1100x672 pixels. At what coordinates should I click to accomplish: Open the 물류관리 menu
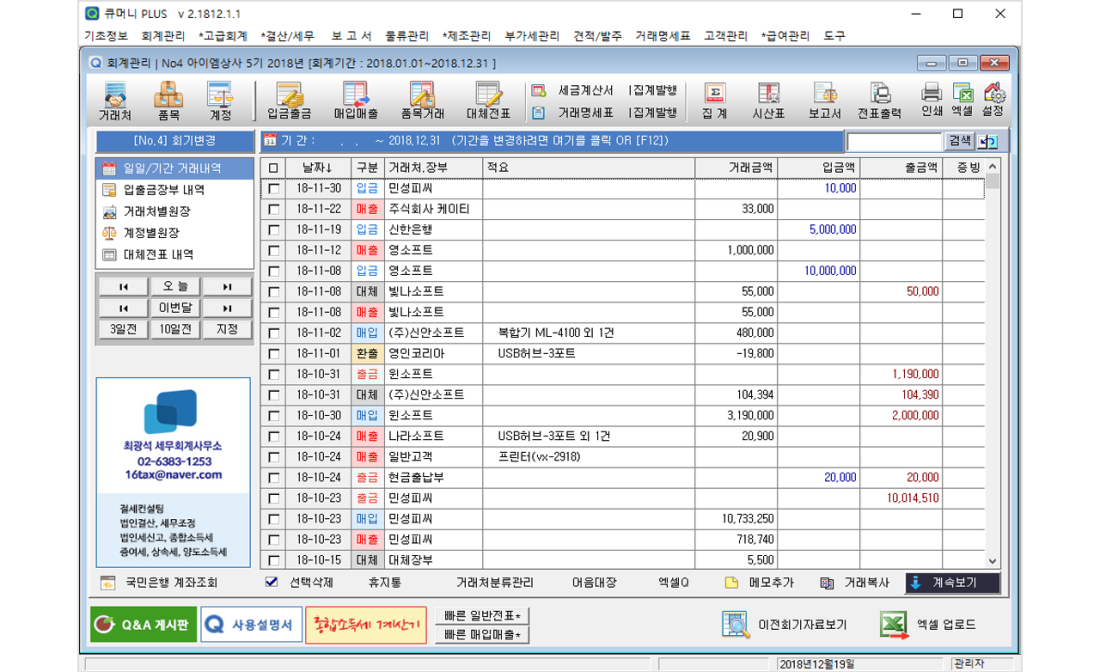[406, 36]
